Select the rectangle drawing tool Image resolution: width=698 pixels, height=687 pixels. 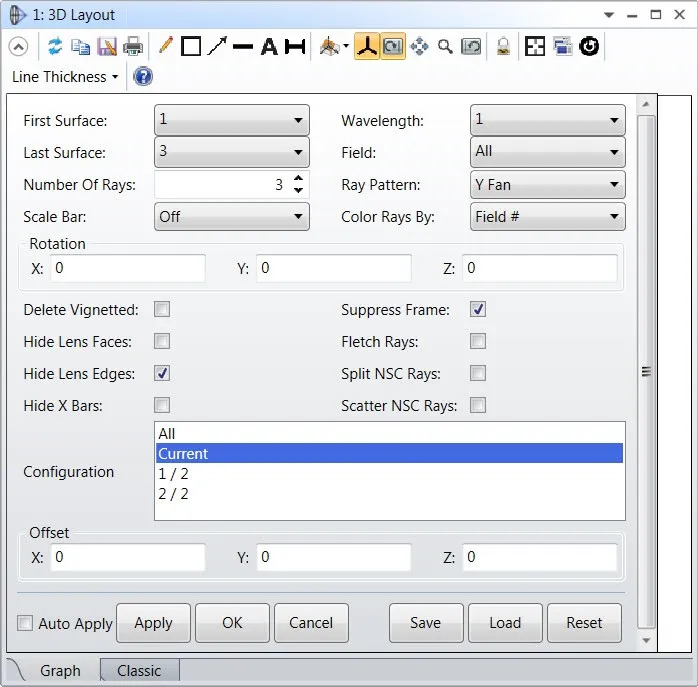[191, 46]
